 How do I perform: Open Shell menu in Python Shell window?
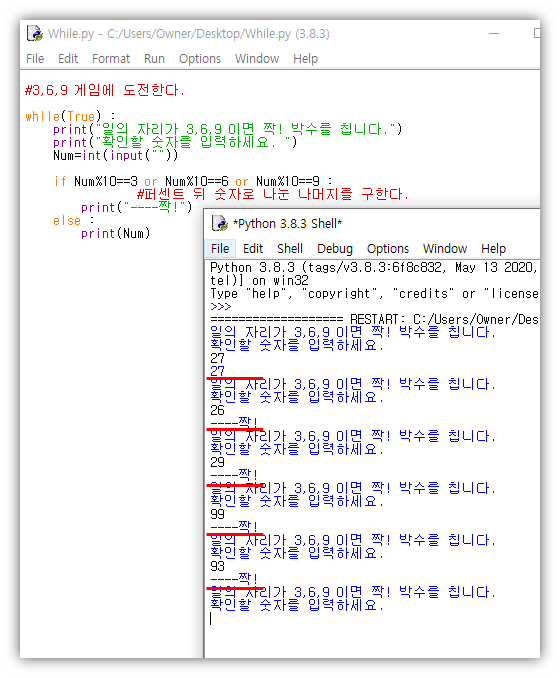click(x=290, y=249)
